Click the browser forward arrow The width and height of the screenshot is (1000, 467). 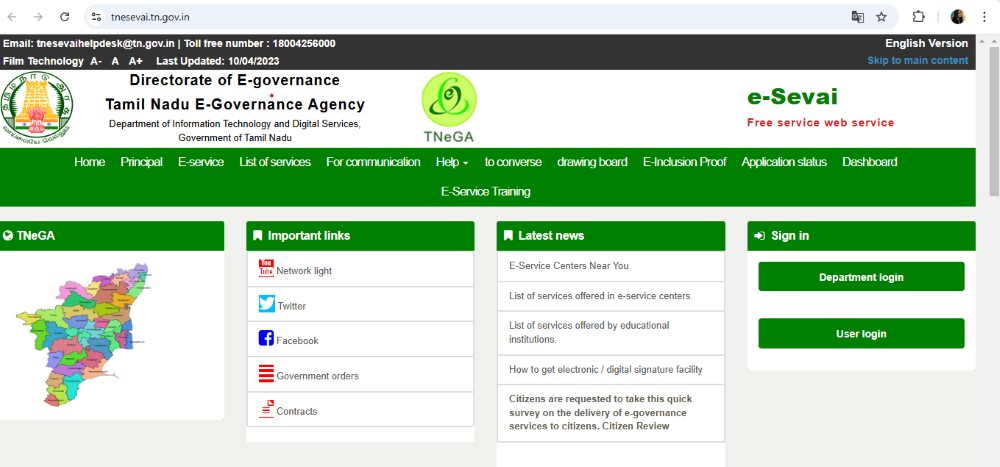point(38,17)
